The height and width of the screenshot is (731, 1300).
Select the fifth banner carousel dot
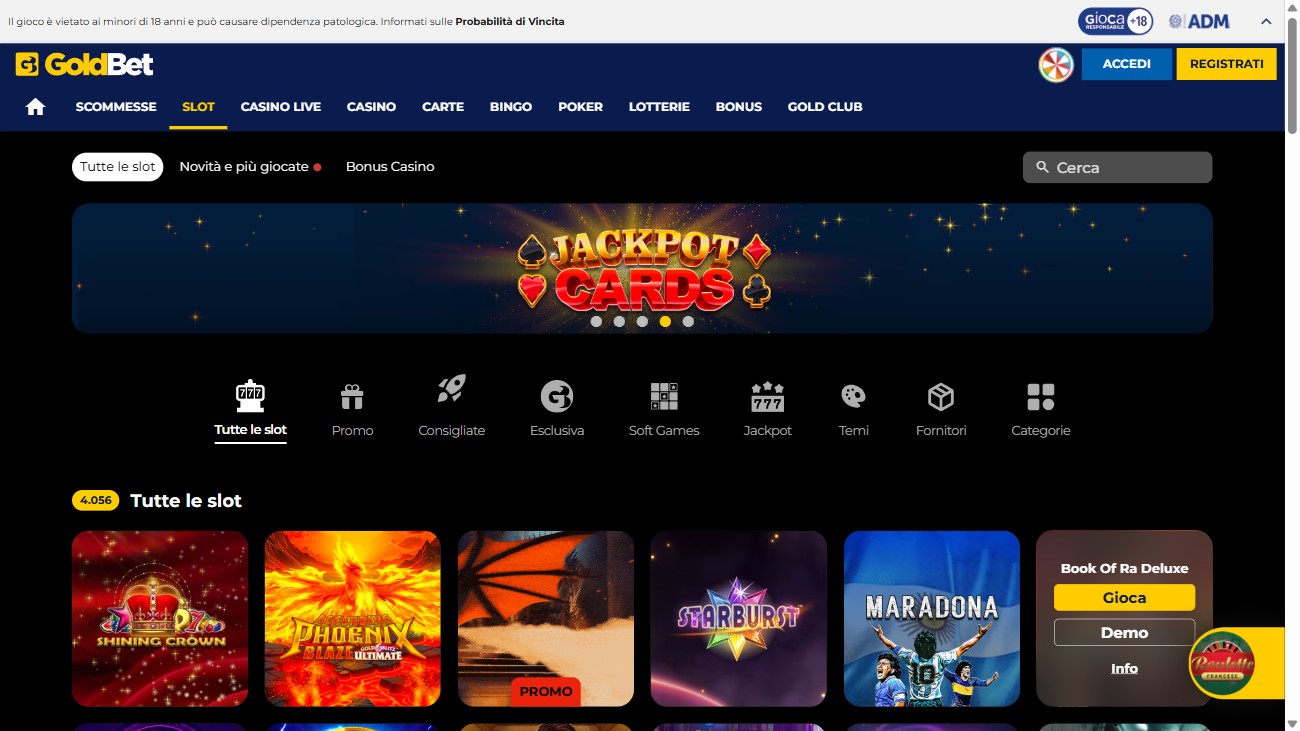pos(688,322)
